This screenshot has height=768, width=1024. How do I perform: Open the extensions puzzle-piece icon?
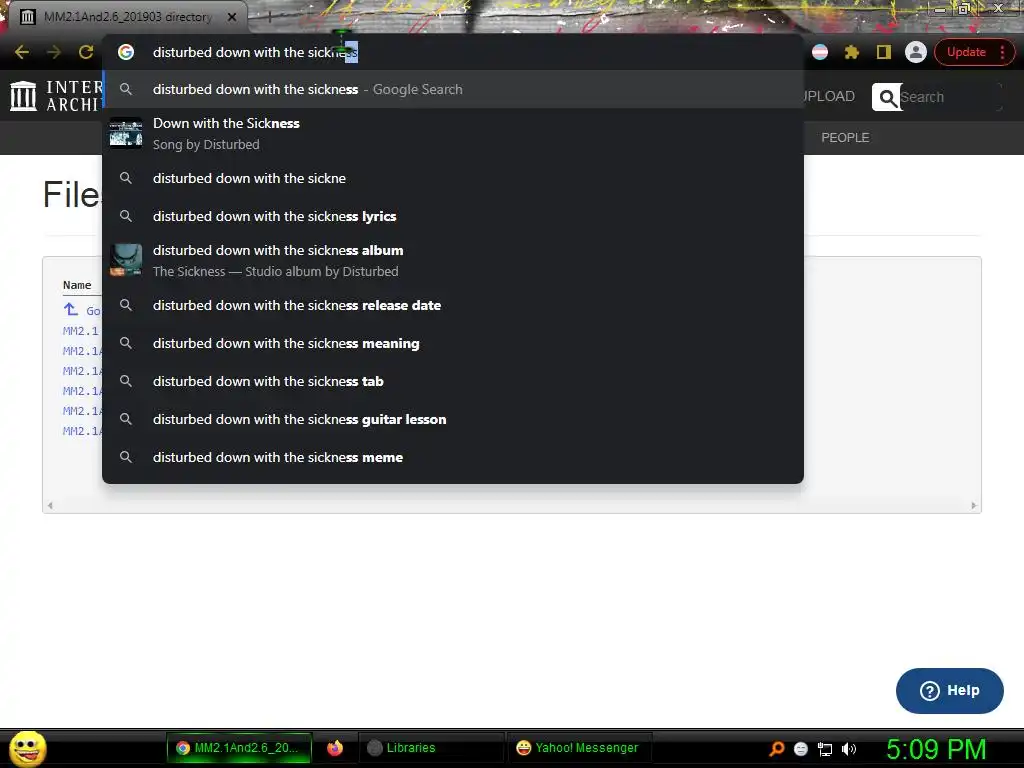(x=852, y=52)
